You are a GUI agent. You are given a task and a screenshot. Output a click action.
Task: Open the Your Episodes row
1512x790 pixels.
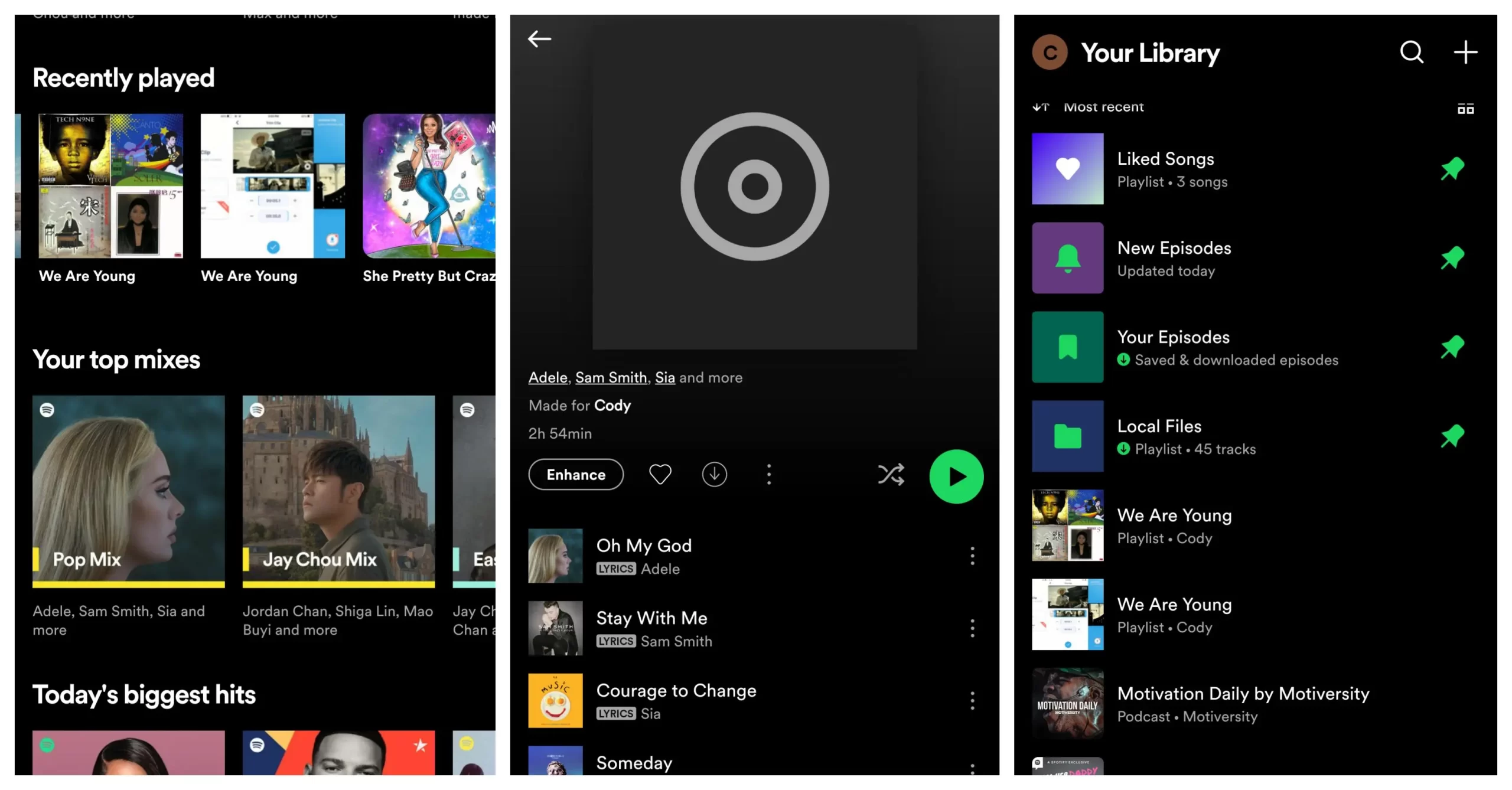1255,347
